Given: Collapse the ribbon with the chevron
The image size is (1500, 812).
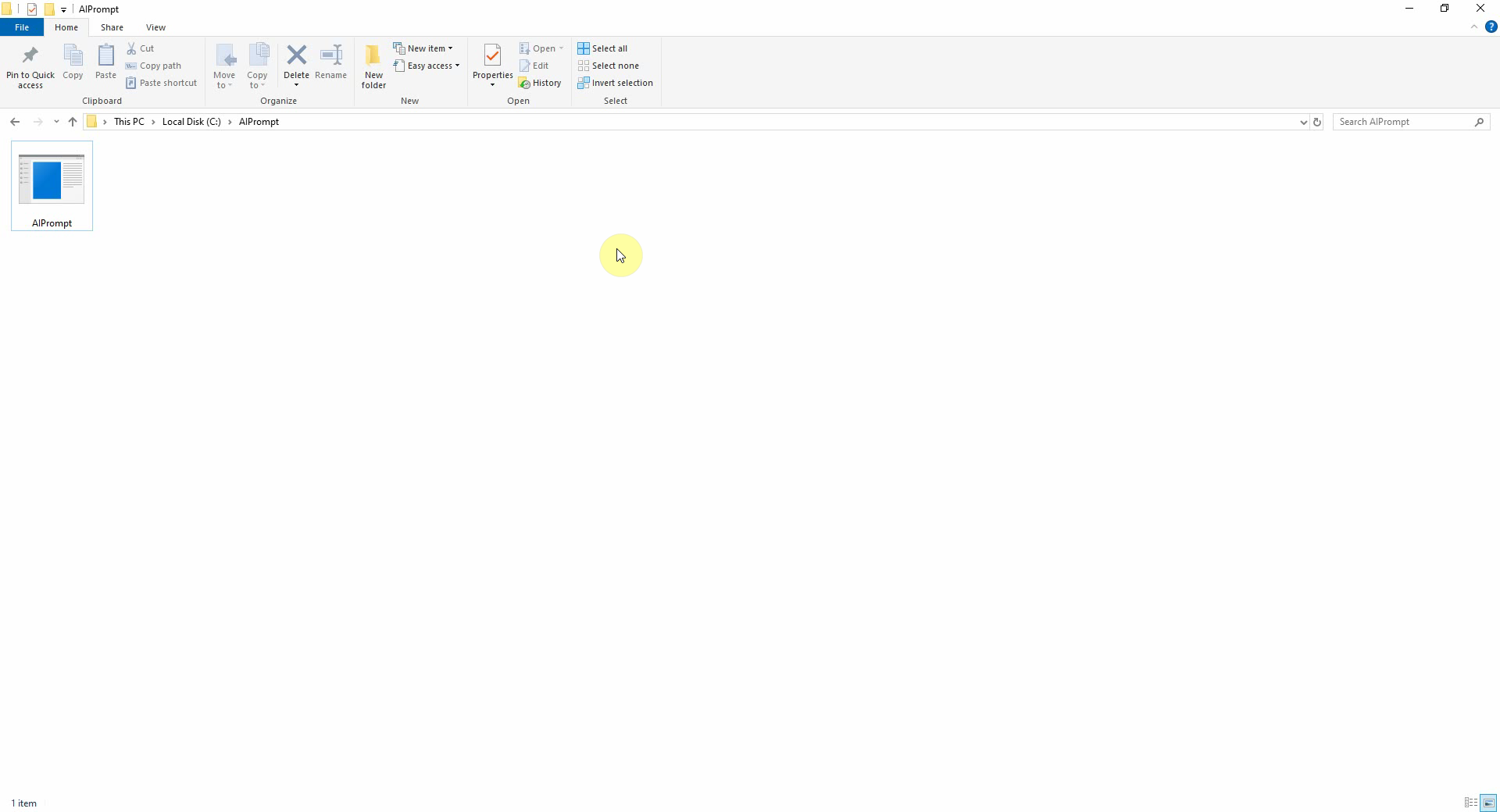Looking at the screenshot, I should click(1474, 27).
